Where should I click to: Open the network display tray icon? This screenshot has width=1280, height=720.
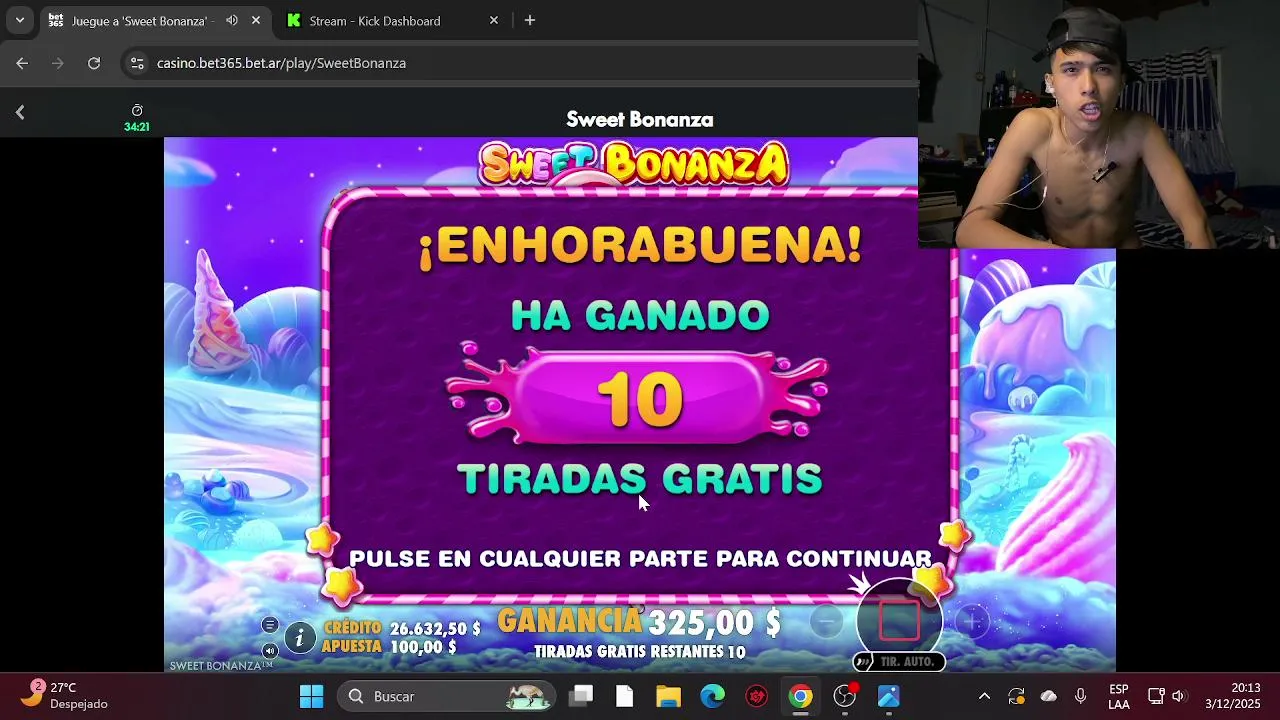[1156, 696]
